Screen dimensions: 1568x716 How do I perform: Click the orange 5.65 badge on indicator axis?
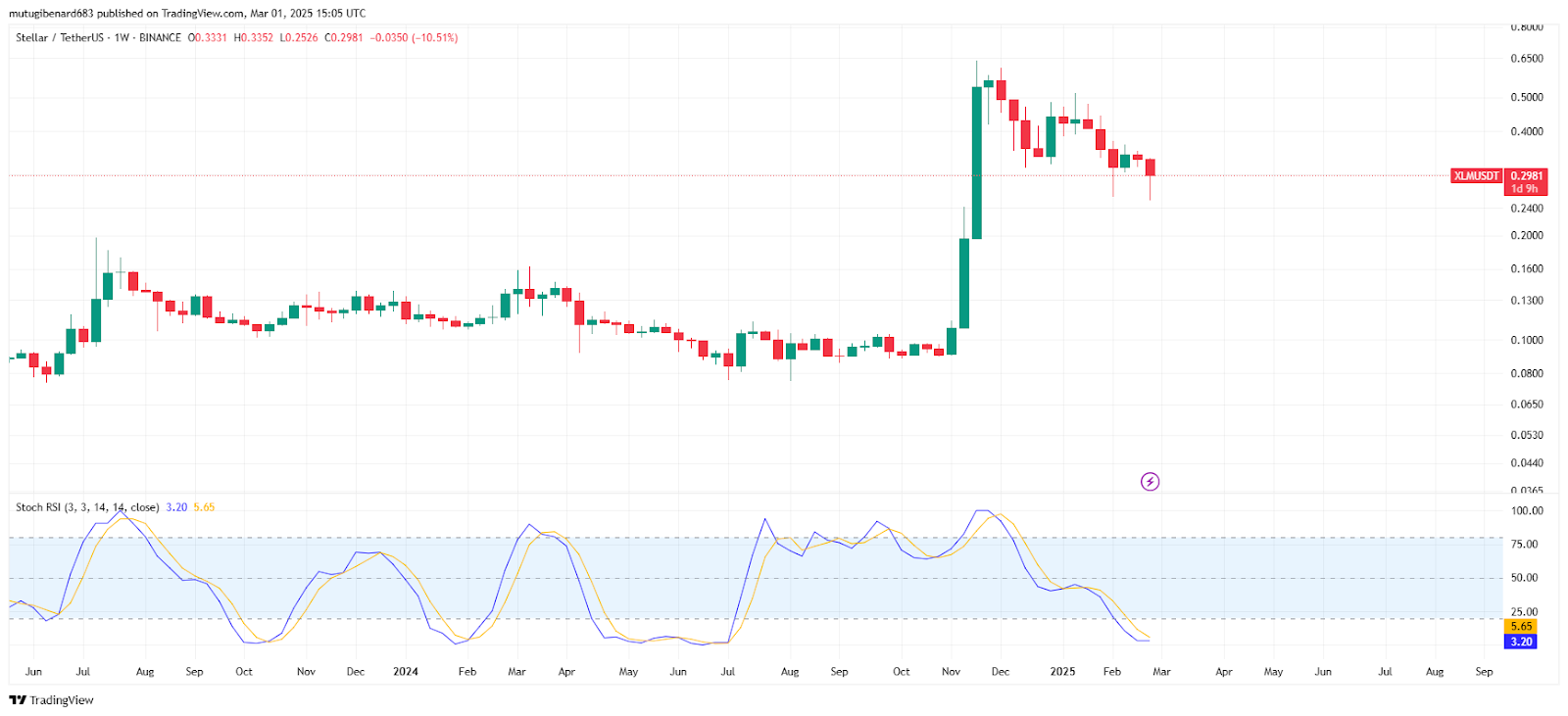[1521, 626]
